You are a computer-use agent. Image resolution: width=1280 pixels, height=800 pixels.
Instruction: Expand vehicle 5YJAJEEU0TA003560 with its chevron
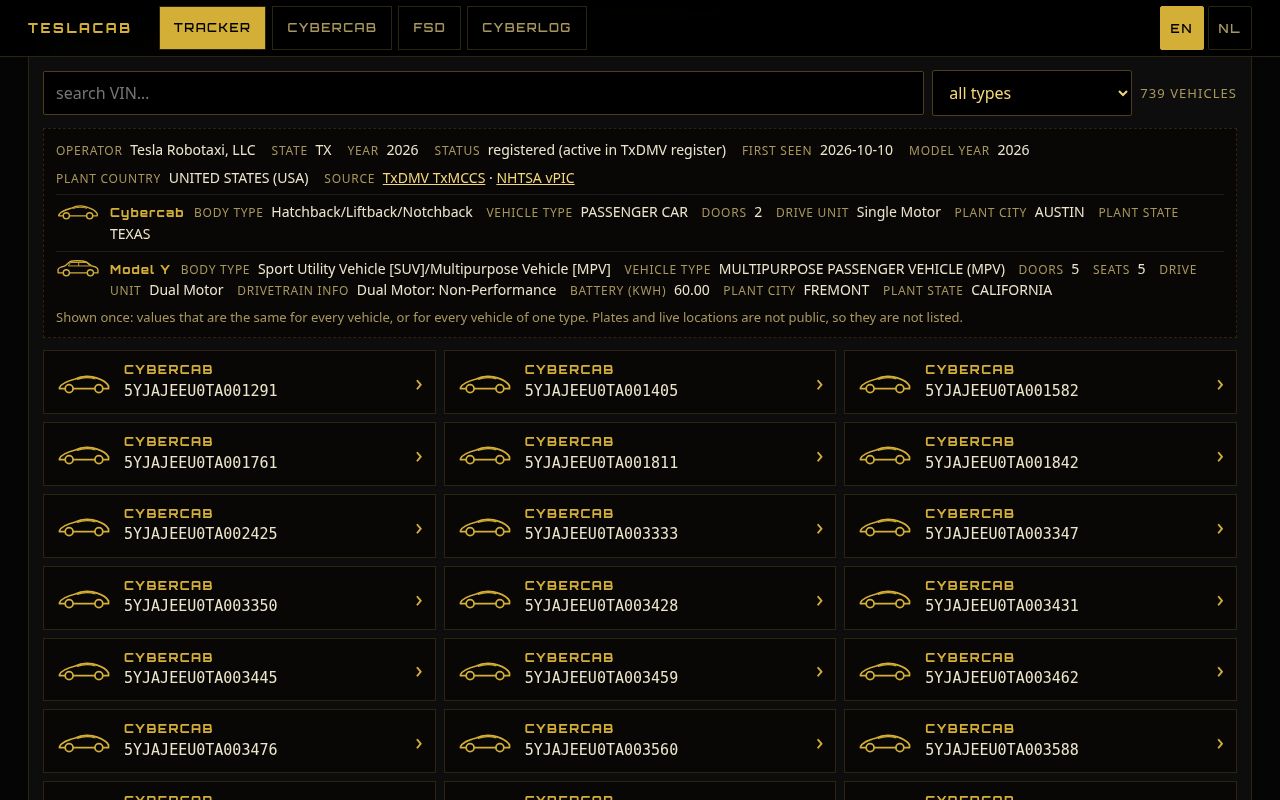click(x=820, y=744)
